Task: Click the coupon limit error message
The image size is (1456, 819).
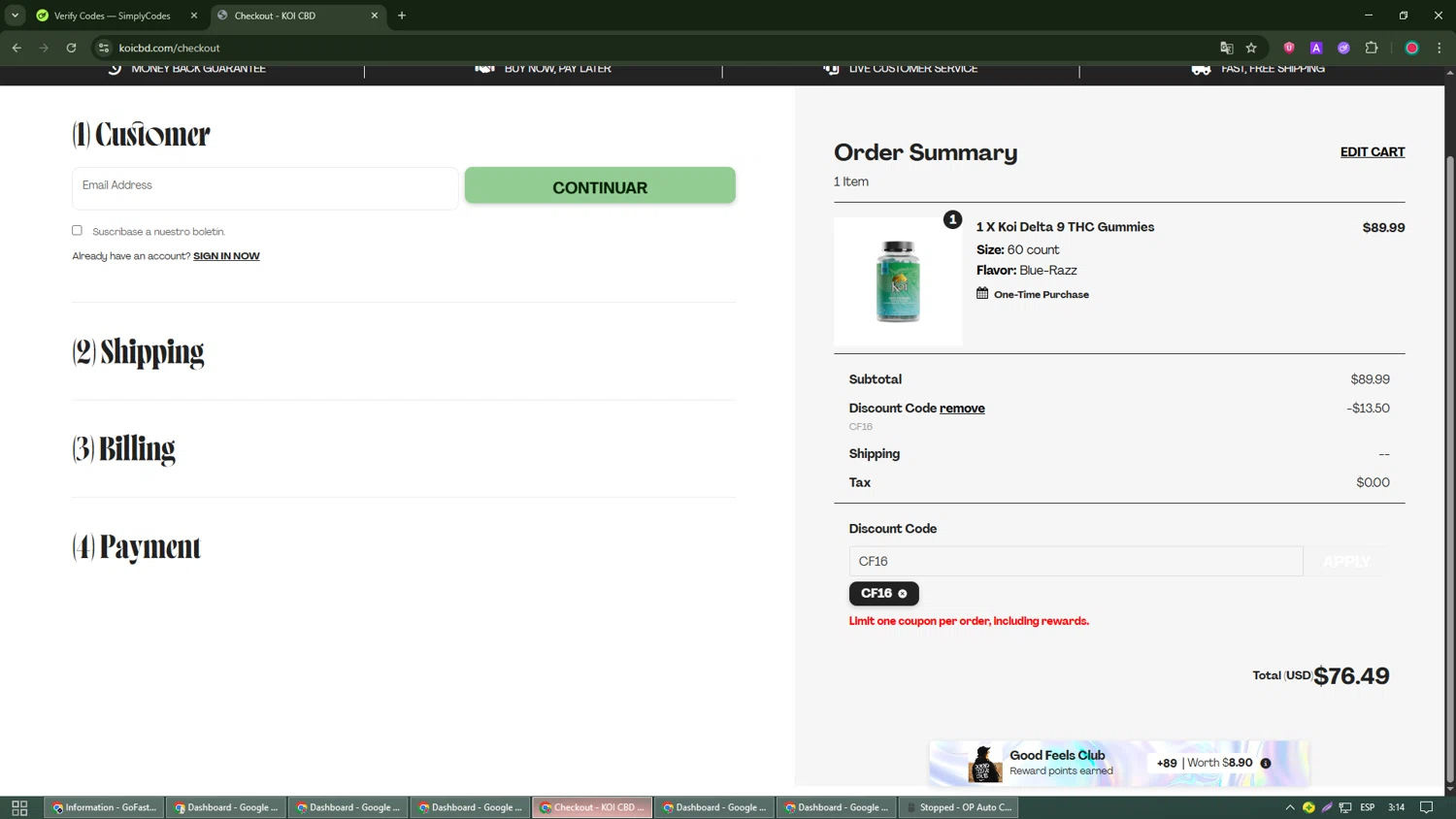Action: pos(969,621)
